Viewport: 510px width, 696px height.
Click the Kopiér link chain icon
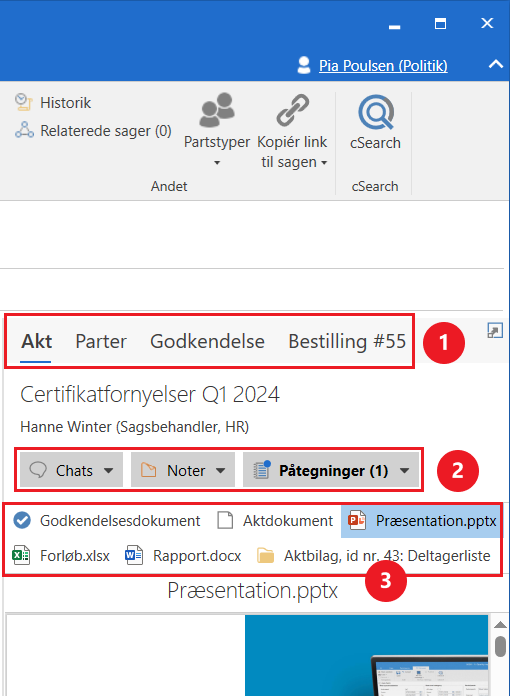click(293, 110)
